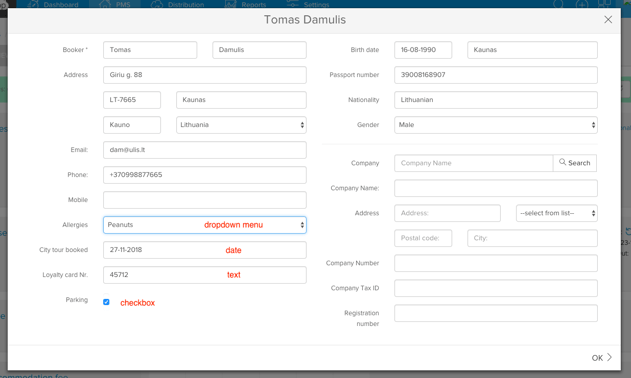The image size is (631, 378).
Task: Toggle the Parking checkbox
Action: [x=106, y=302]
